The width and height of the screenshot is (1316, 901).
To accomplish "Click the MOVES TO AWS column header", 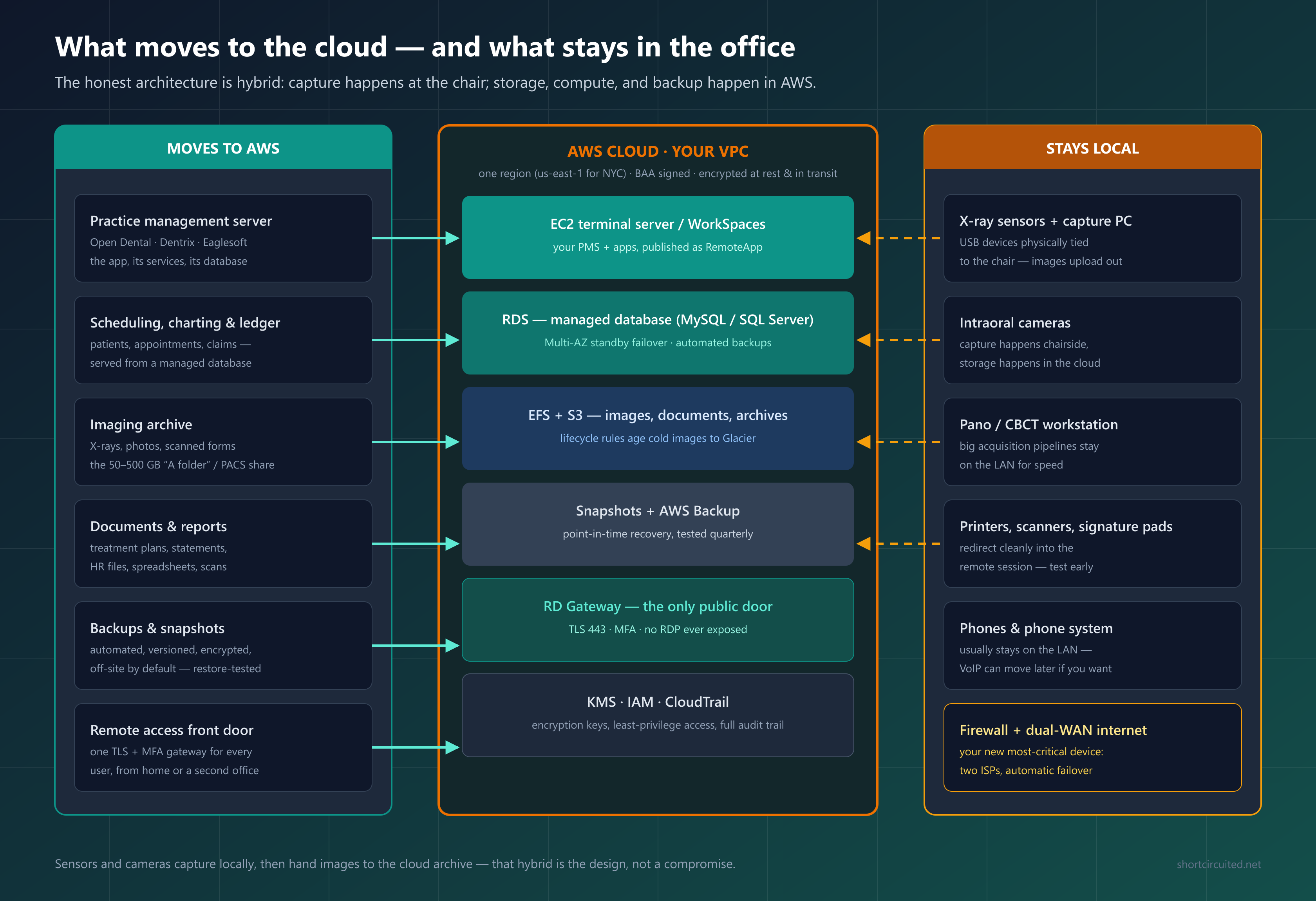I will point(223,148).
